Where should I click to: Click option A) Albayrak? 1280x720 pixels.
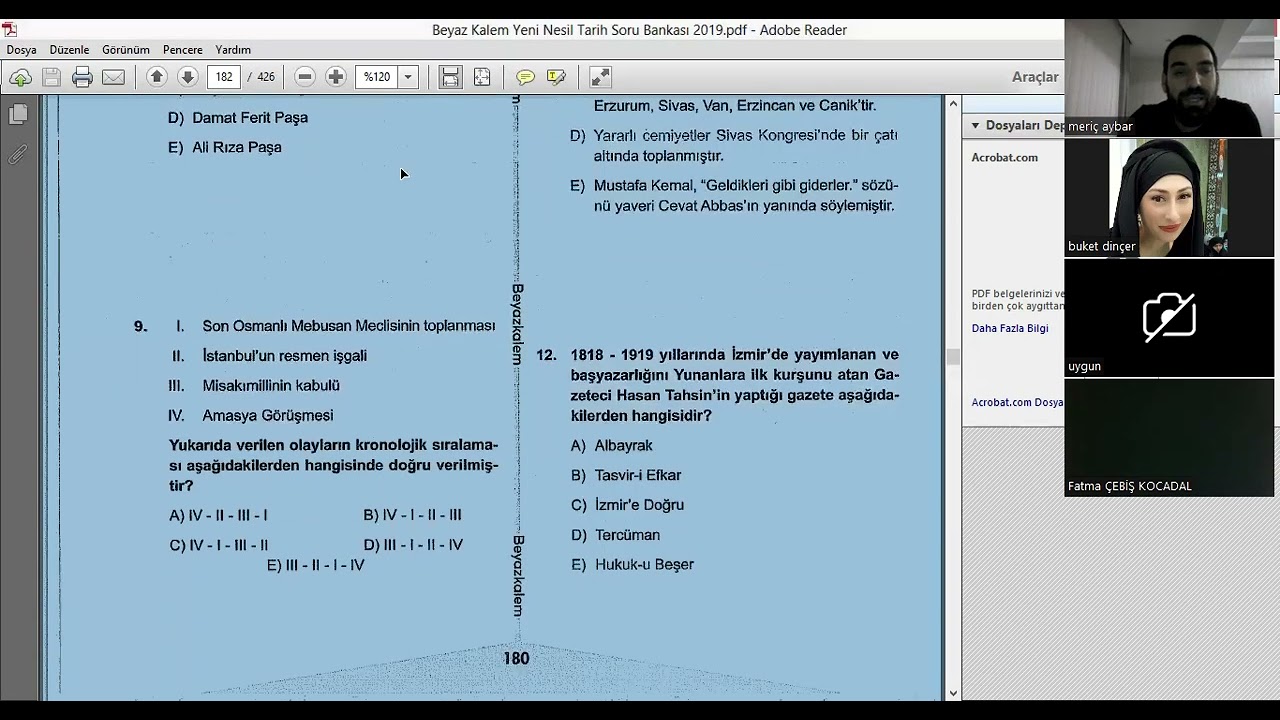611,445
